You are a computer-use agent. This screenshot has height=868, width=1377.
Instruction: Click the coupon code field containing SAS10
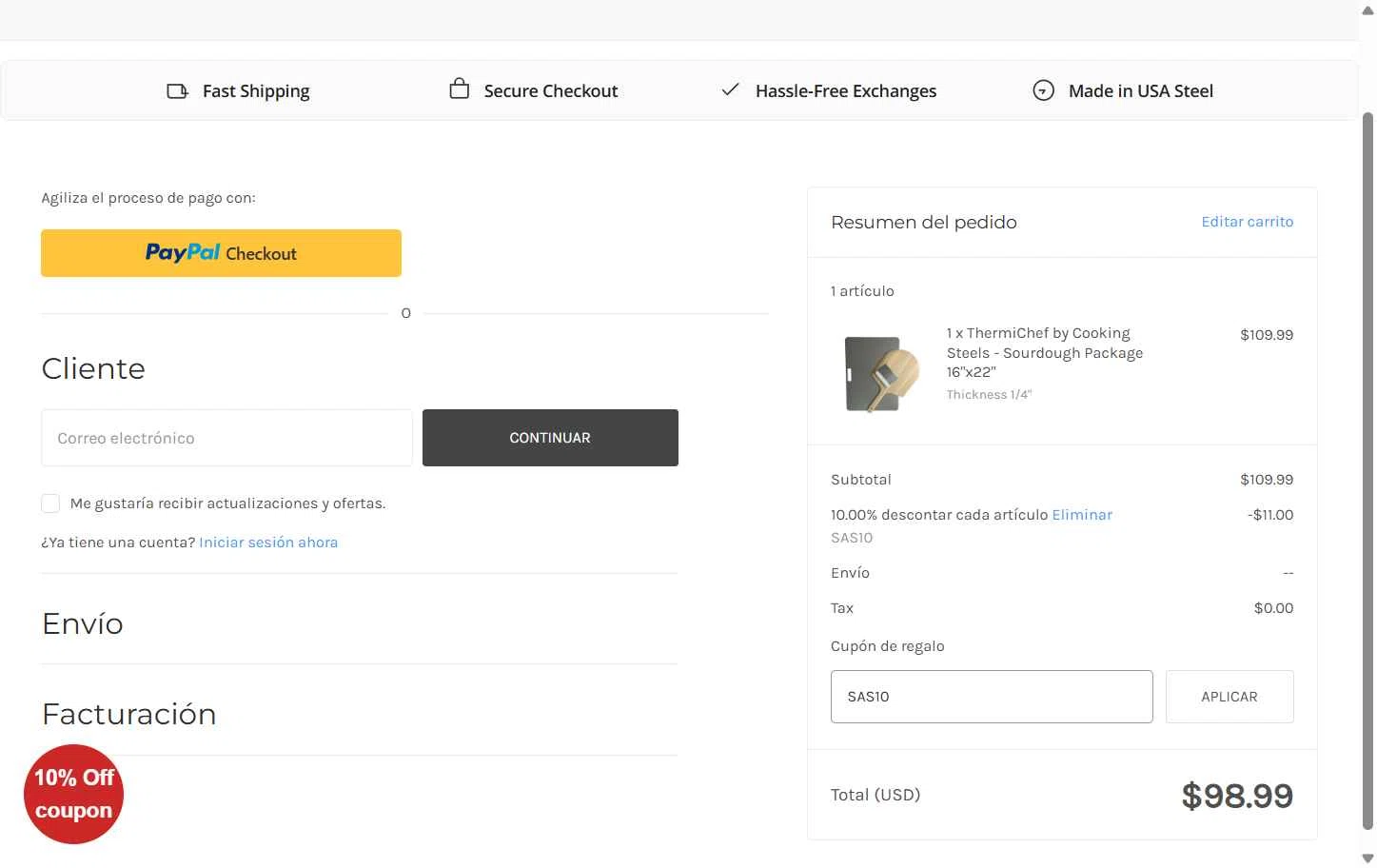[x=992, y=697]
